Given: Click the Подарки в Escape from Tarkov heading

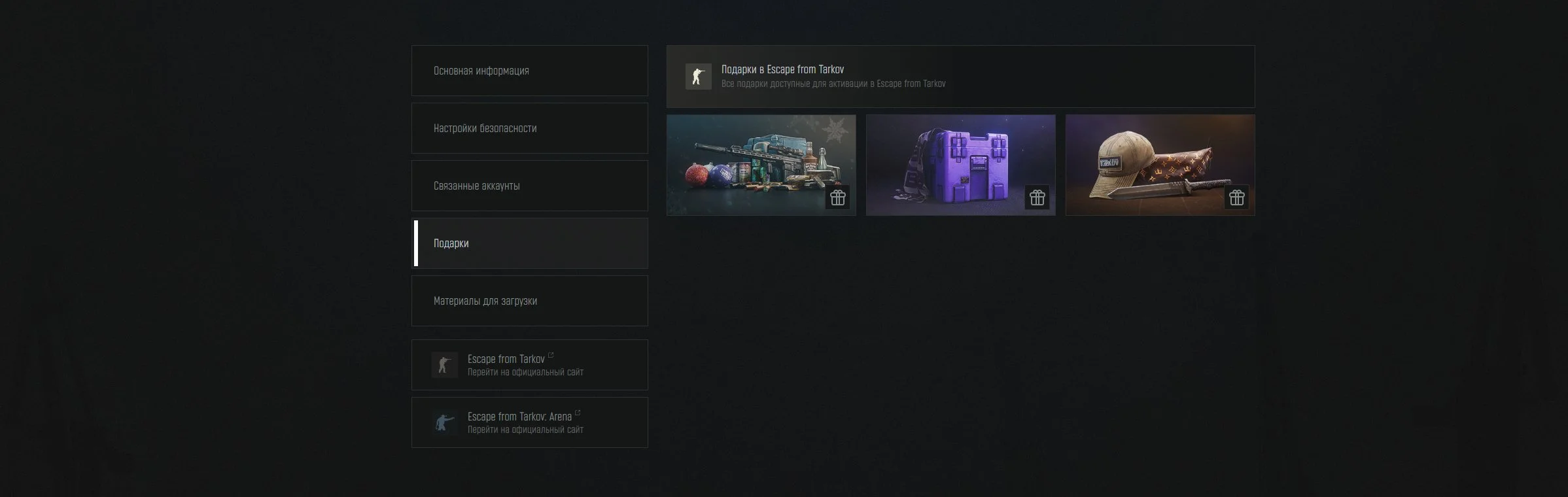Looking at the screenshot, I should click(x=782, y=69).
